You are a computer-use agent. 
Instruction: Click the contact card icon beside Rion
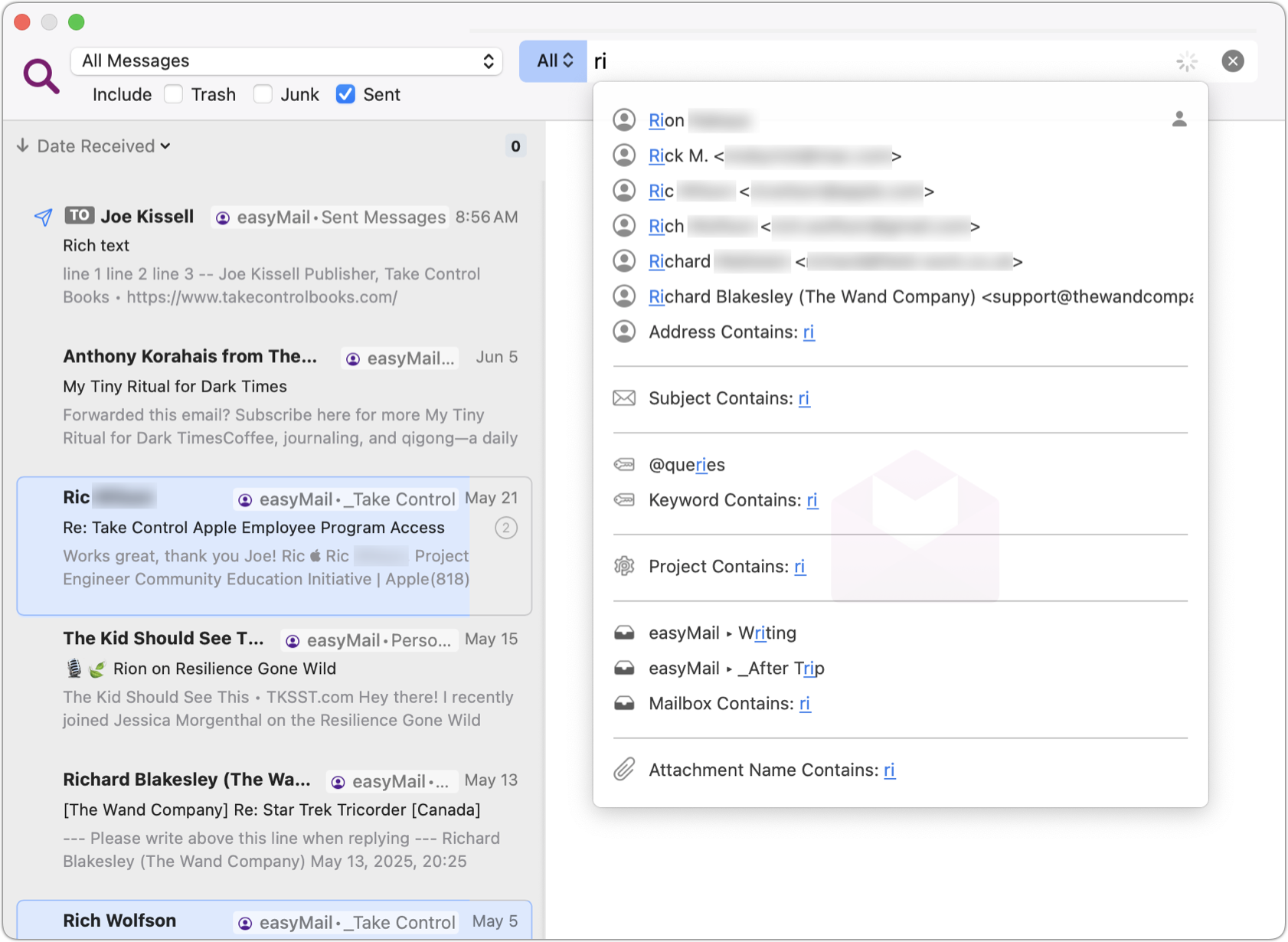[x=1178, y=119]
